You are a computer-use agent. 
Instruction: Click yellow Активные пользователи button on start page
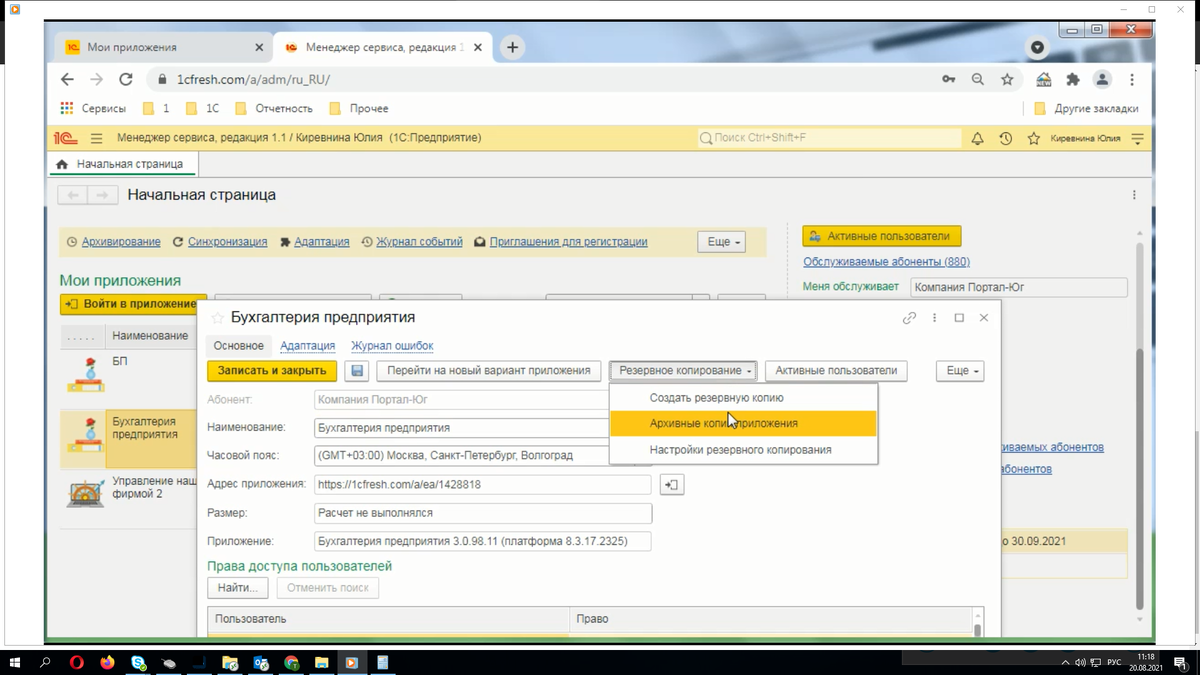(882, 236)
